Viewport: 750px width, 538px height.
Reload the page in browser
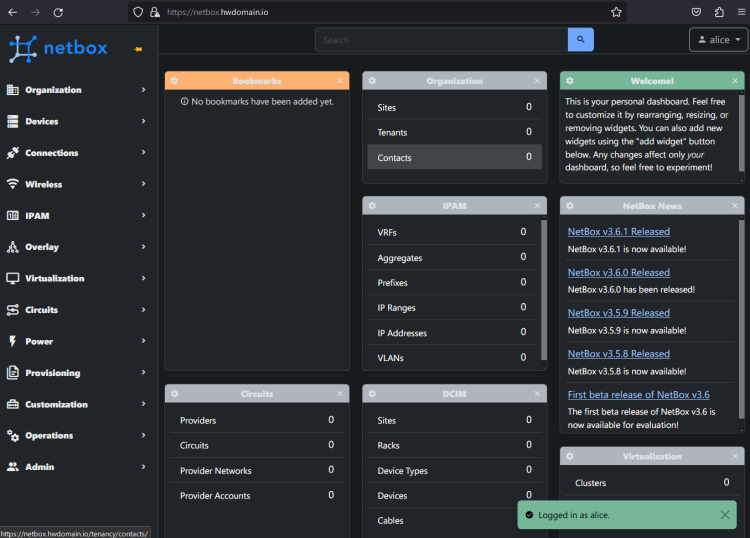(x=58, y=12)
